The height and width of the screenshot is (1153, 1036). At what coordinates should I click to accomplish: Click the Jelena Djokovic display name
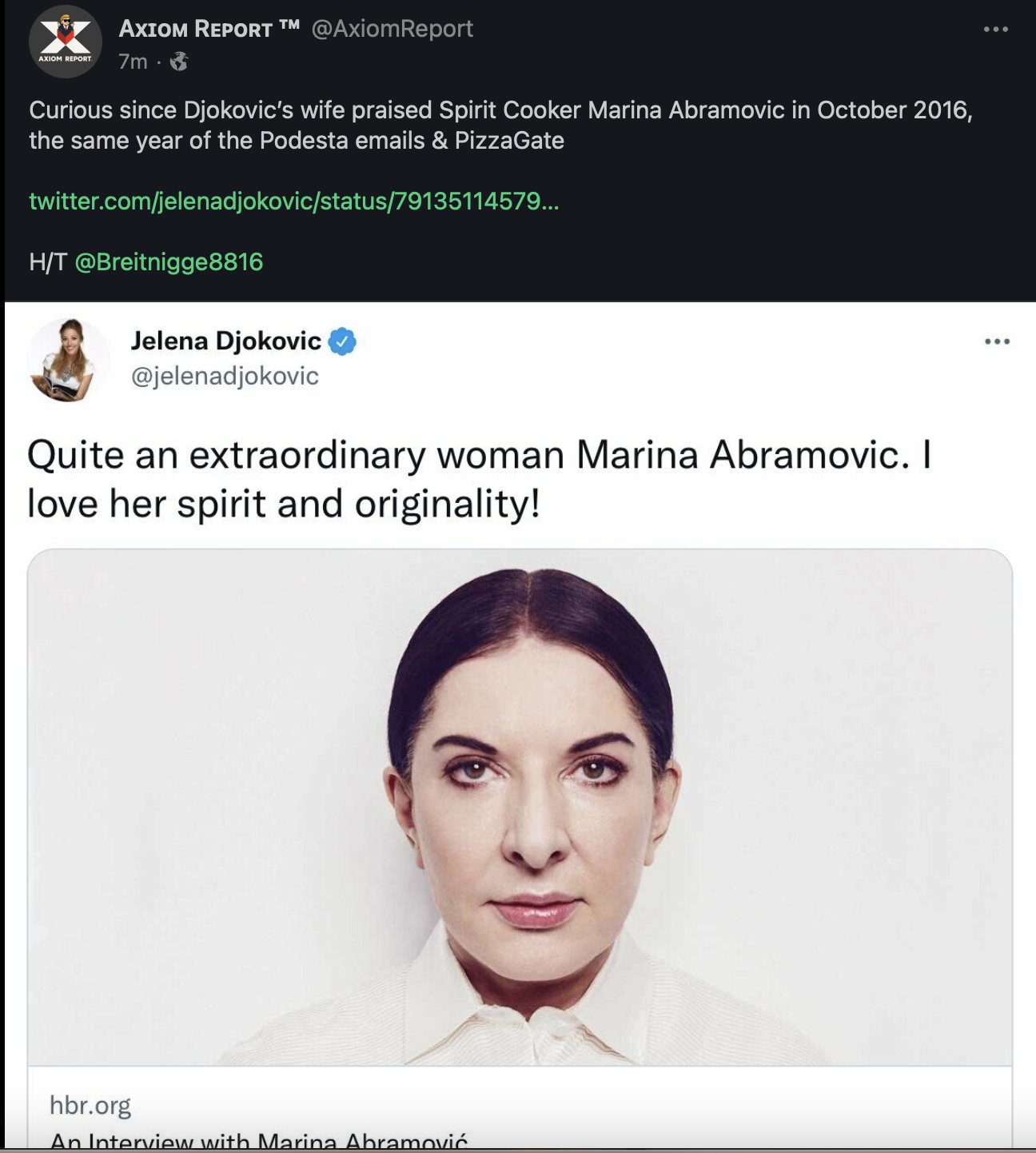[x=225, y=341]
